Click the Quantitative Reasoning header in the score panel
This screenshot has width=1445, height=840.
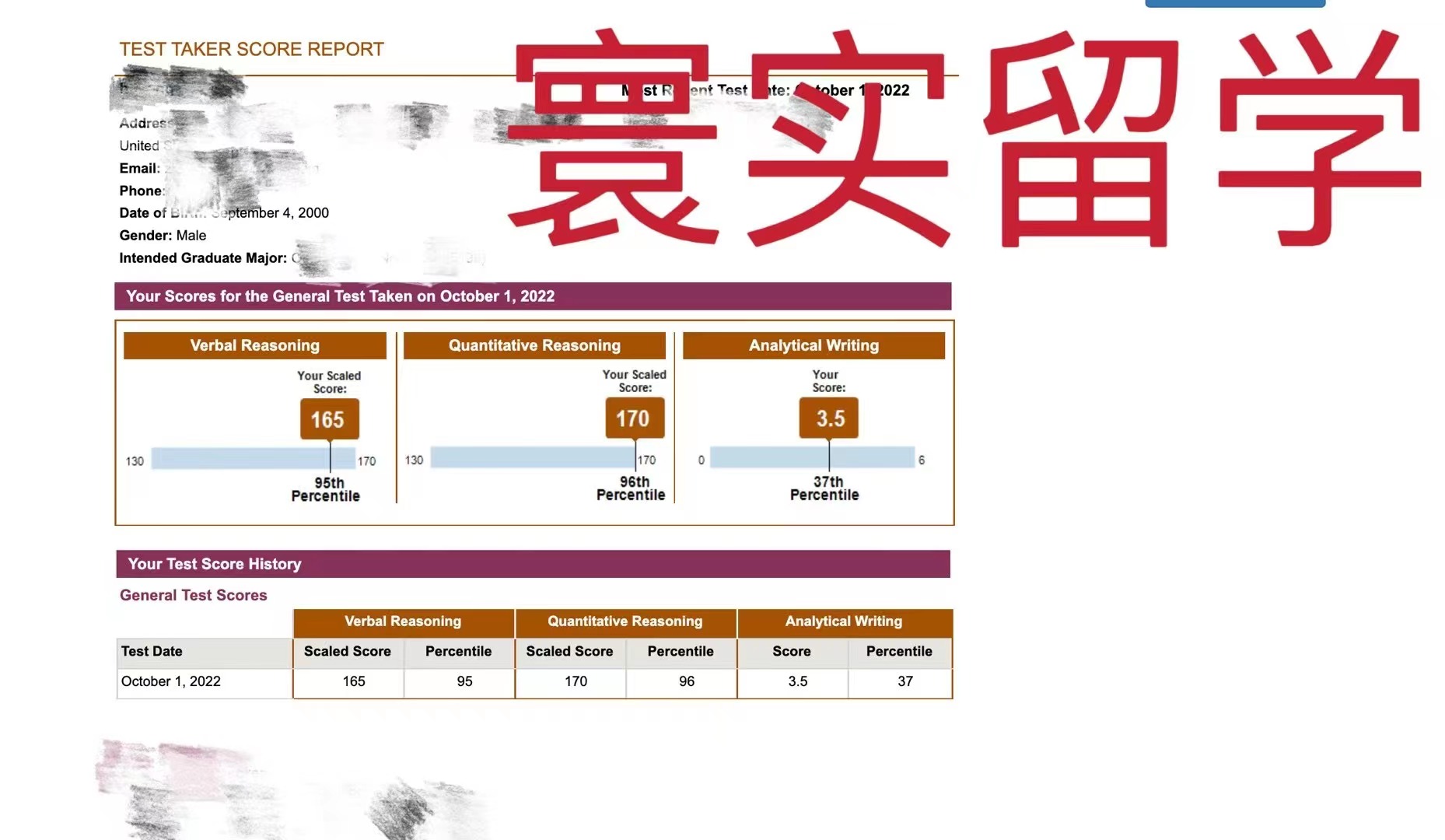(534, 345)
